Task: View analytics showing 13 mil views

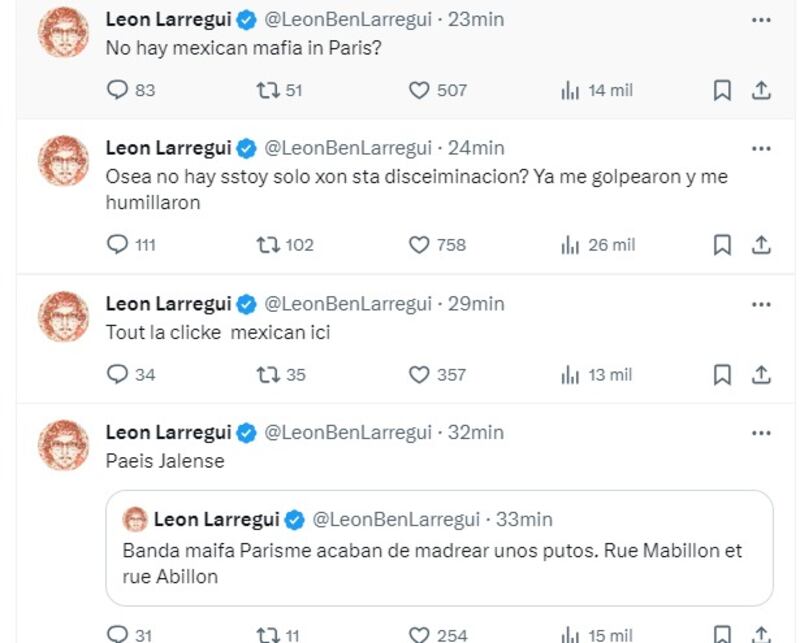Action: [x=596, y=375]
